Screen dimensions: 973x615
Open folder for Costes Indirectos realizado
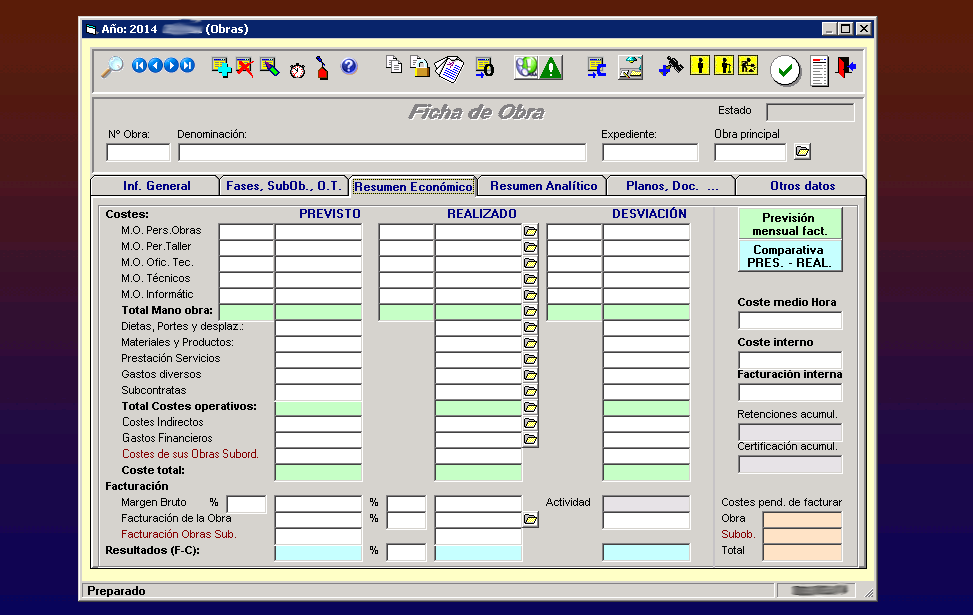point(530,423)
